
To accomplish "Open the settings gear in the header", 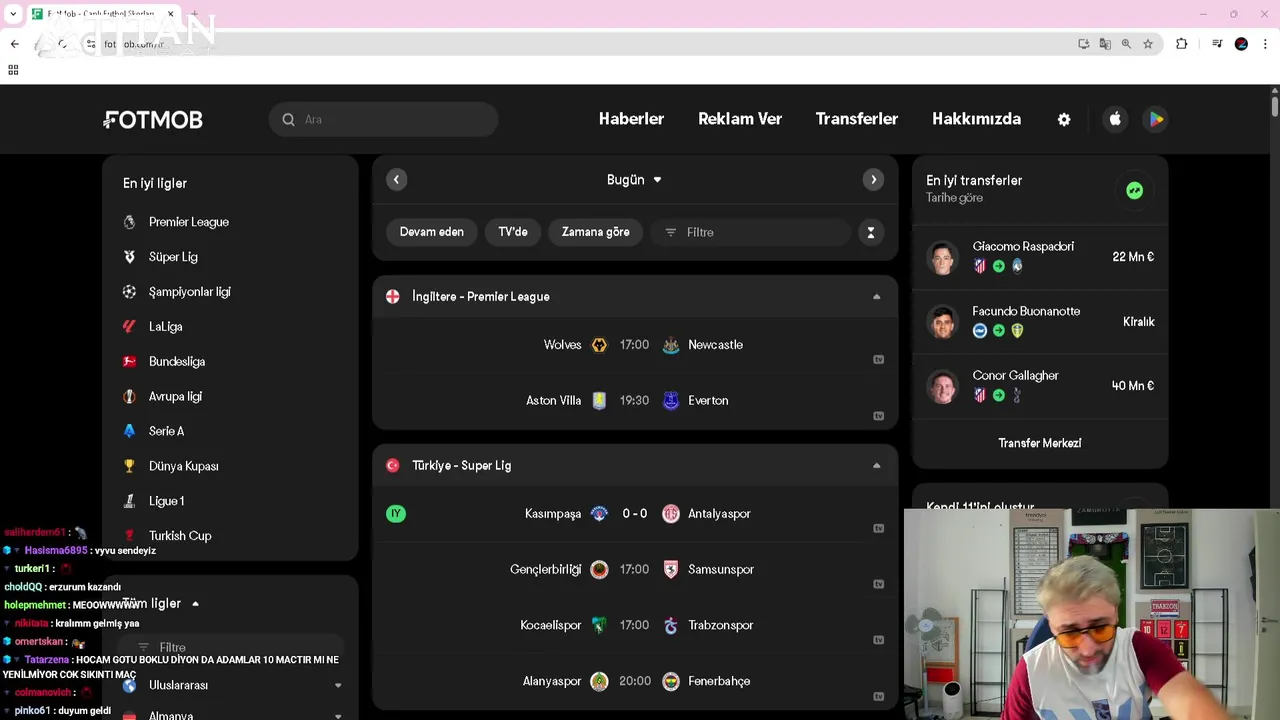I will [x=1064, y=119].
